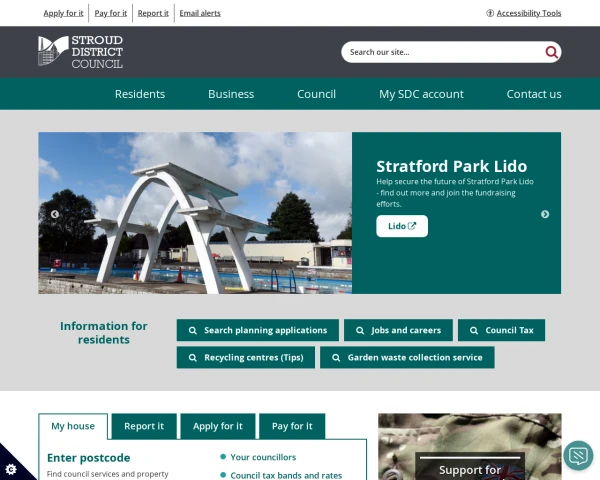The height and width of the screenshot is (480, 600).
Task: Click the Stroud District Council logo
Action: point(80,52)
